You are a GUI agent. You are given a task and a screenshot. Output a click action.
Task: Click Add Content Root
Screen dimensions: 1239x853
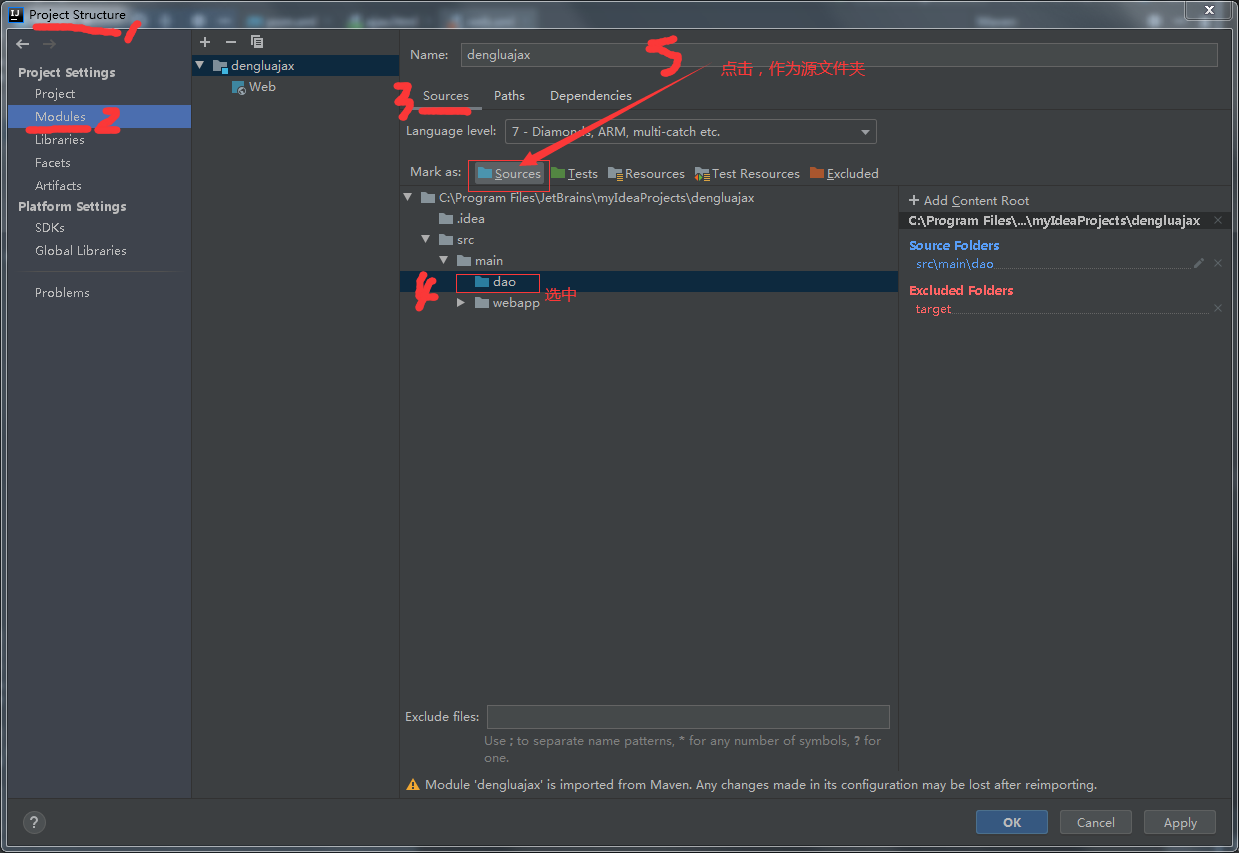[969, 201]
